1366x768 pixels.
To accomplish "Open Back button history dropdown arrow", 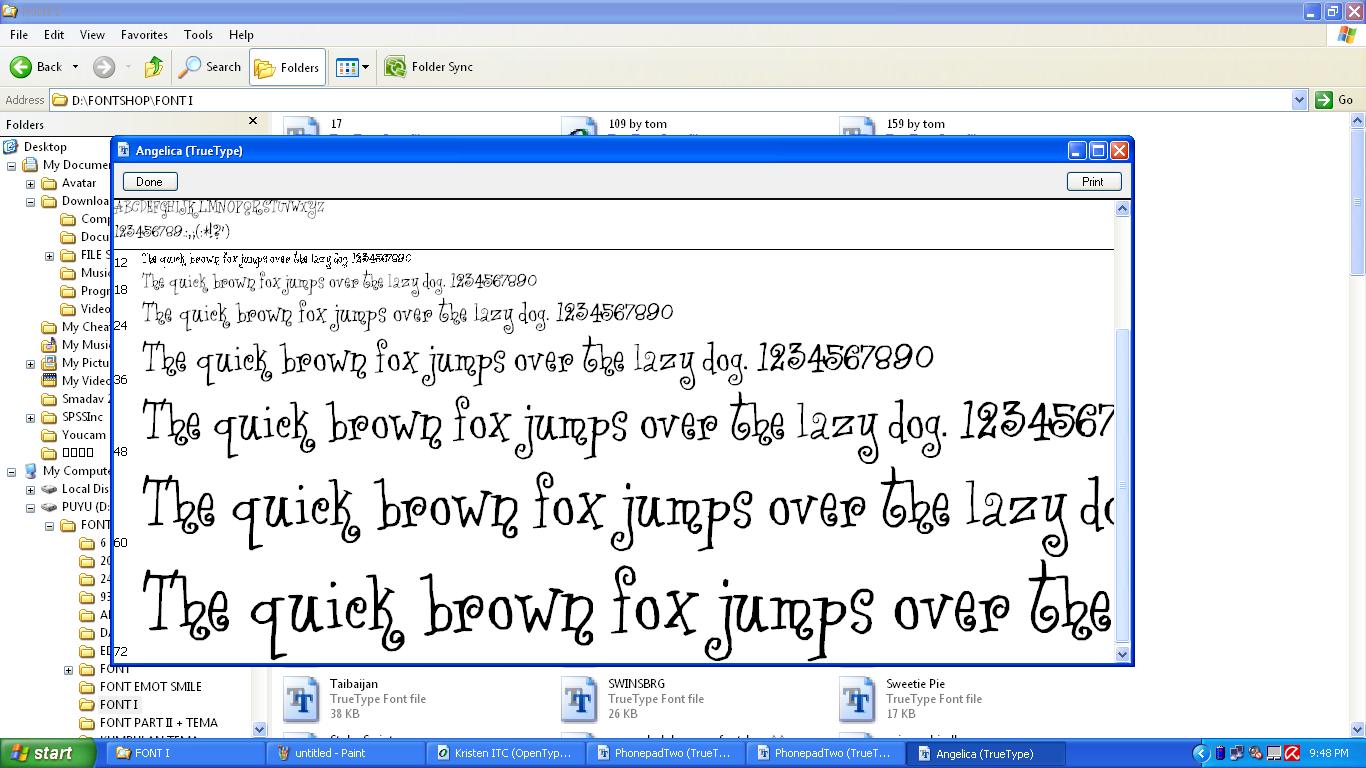I will pyautogui.click(x=75, y=67).
